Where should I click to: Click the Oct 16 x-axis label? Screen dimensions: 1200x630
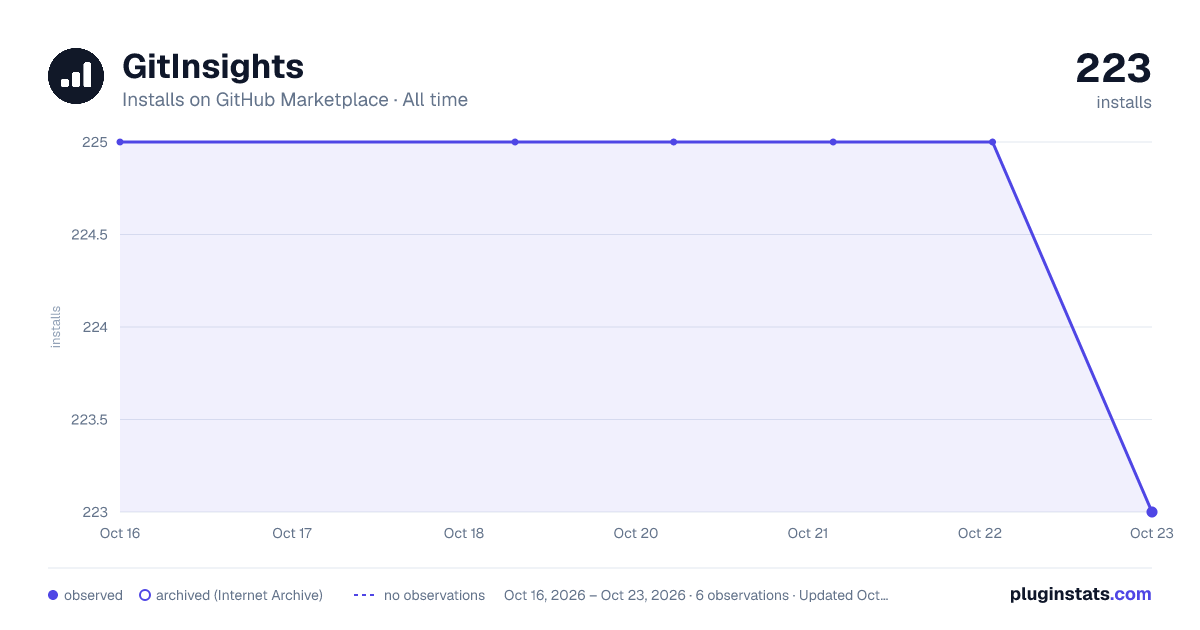click(120, 533)
